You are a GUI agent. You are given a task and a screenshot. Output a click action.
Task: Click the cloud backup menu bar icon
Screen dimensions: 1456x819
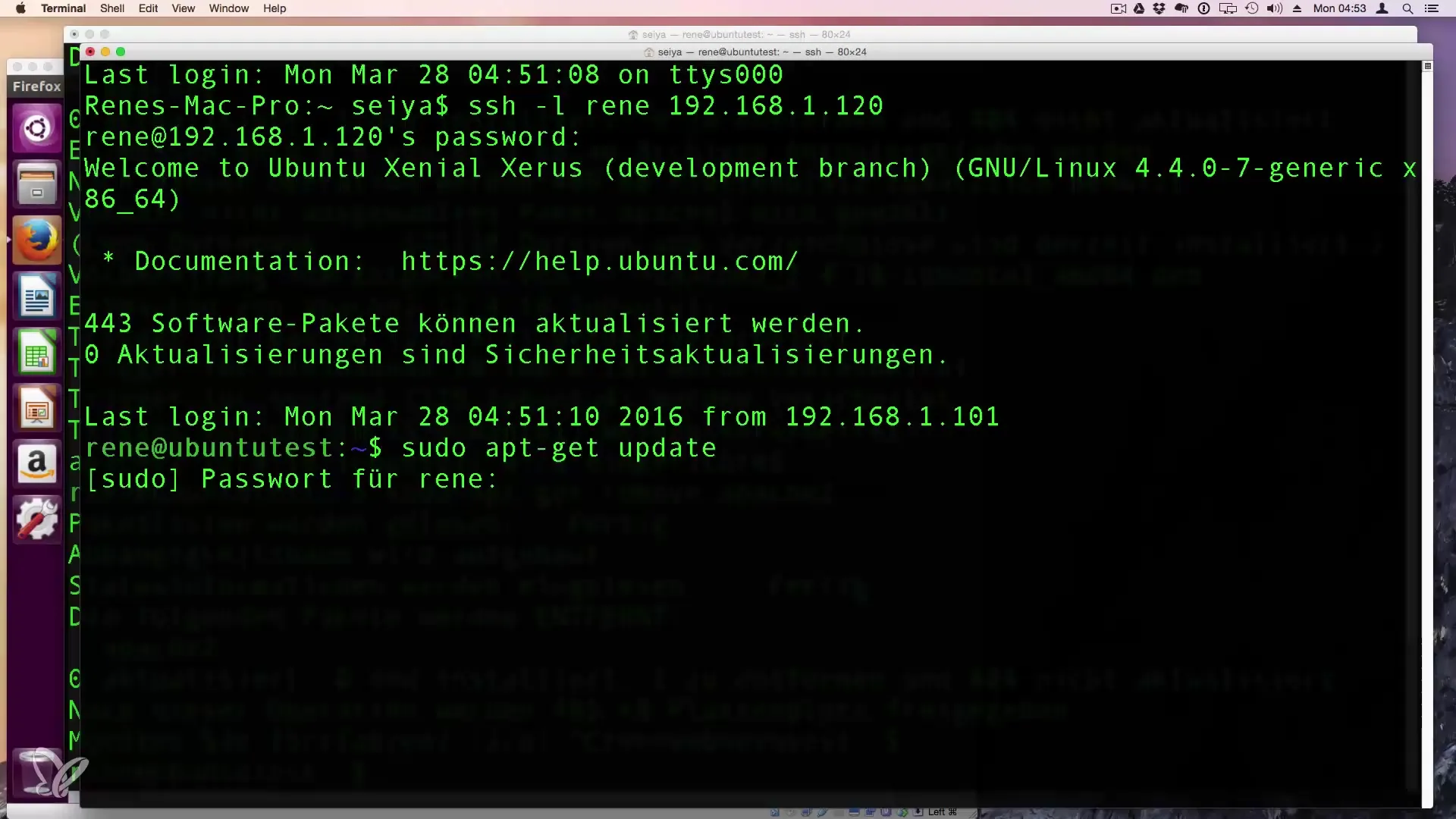coord(1181,8)
